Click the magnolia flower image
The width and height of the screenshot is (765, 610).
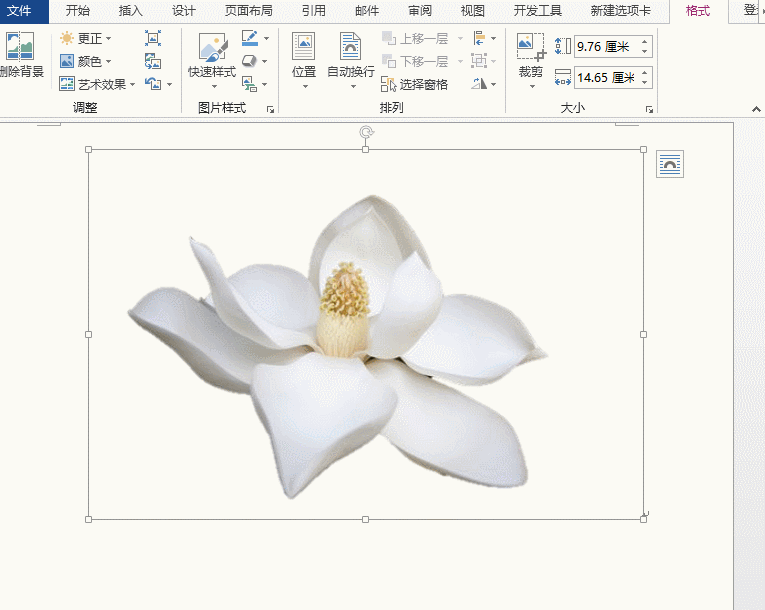pyautogui.click(x=339, y=346)
